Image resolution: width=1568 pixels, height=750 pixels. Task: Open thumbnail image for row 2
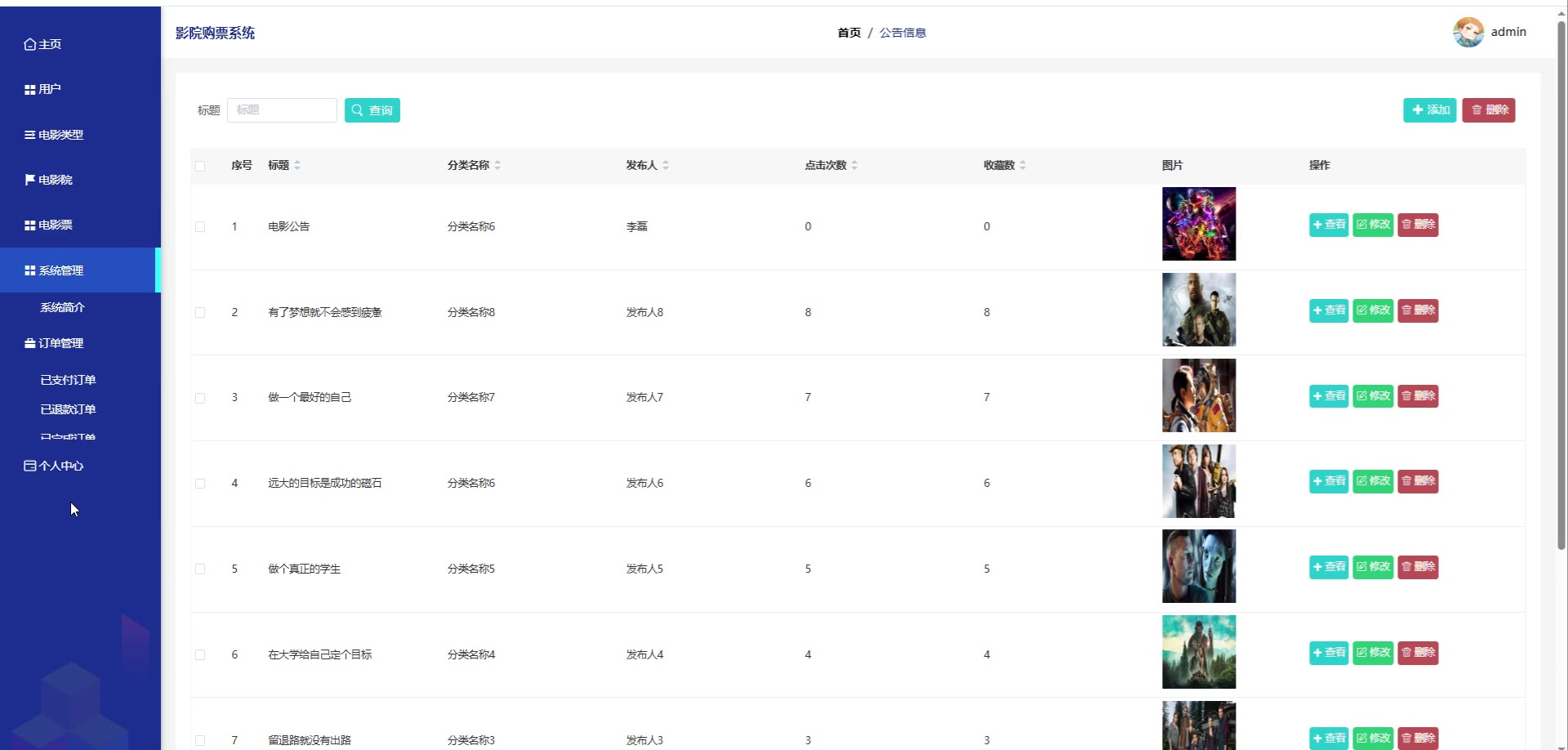point(1199,310)
